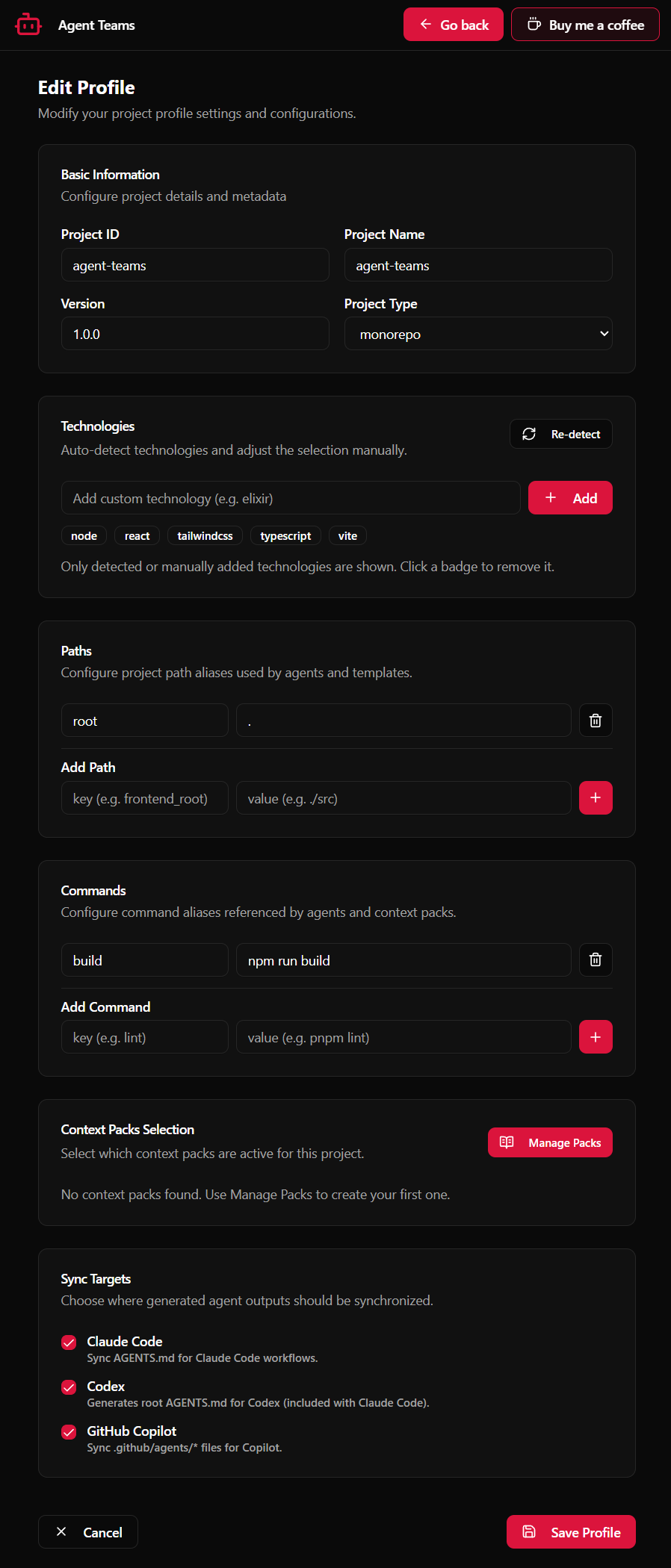
Task: Click the Buy me a coffee button
Action: coord(585,25)
